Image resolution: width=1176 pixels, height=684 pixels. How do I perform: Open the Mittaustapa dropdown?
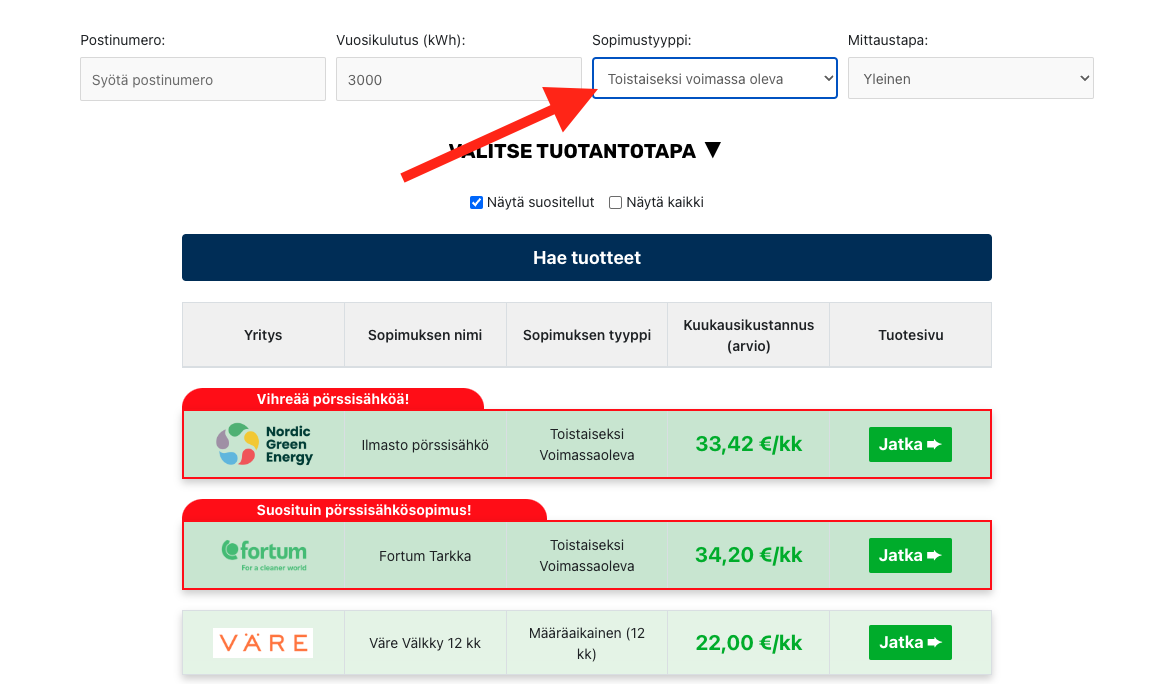(970, 78)
